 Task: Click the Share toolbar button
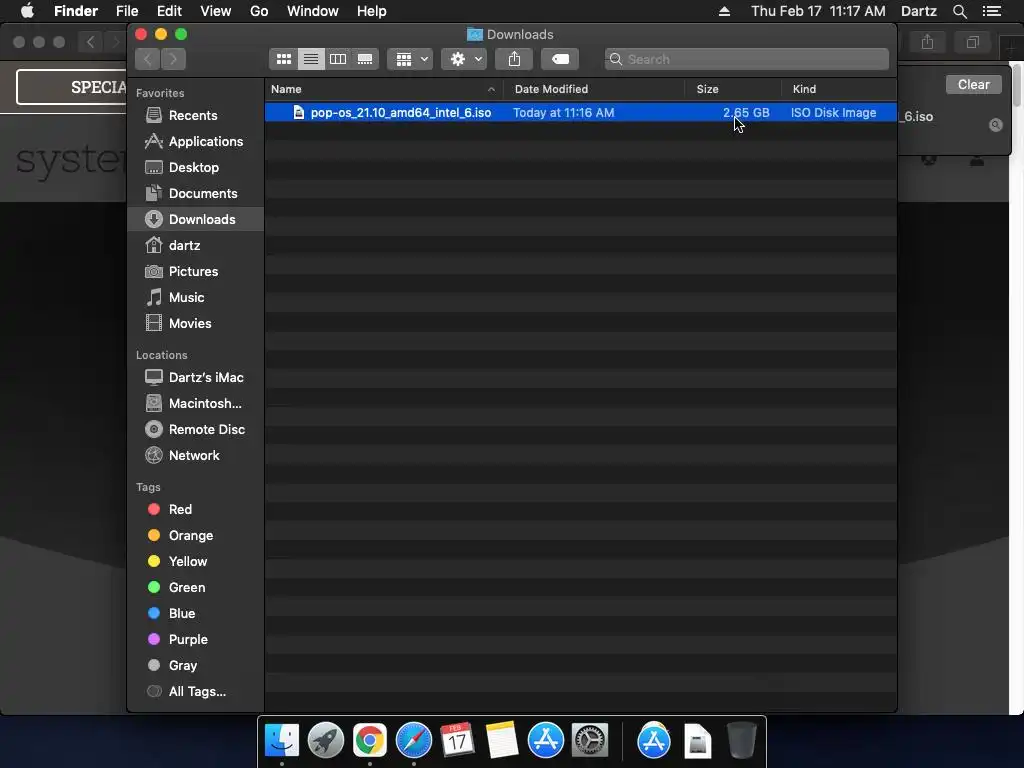[514, 59]
